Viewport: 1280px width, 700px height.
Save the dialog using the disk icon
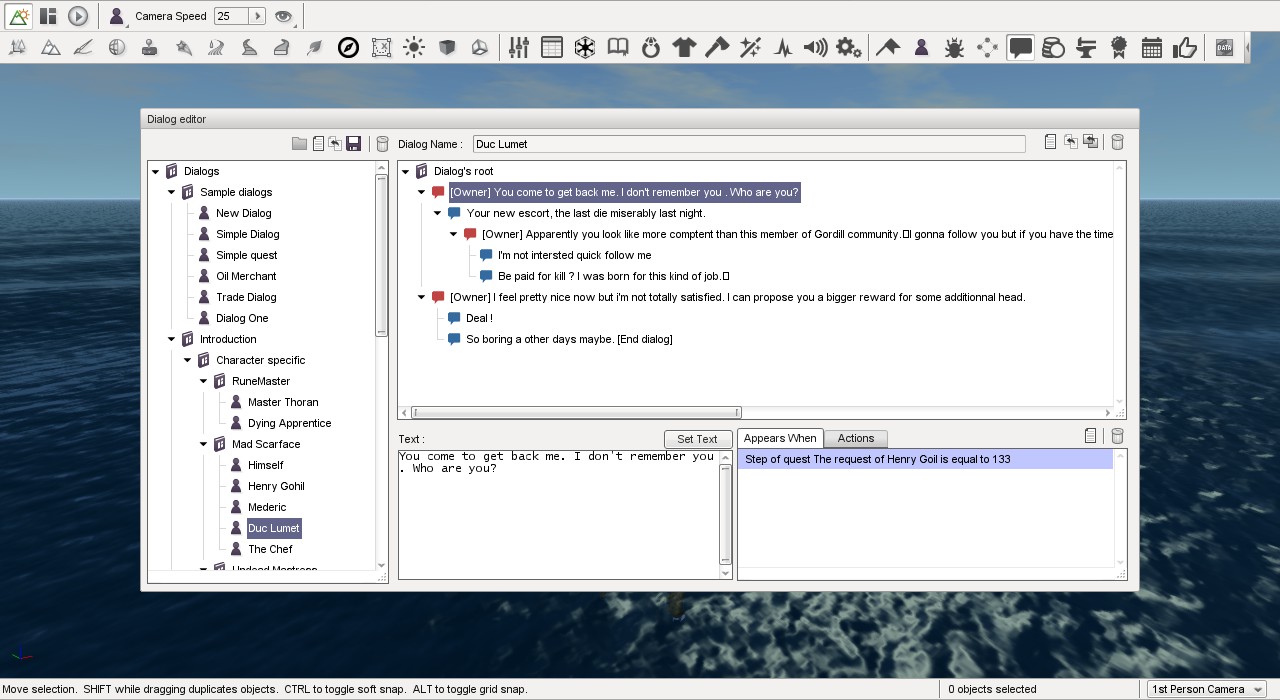353,143
